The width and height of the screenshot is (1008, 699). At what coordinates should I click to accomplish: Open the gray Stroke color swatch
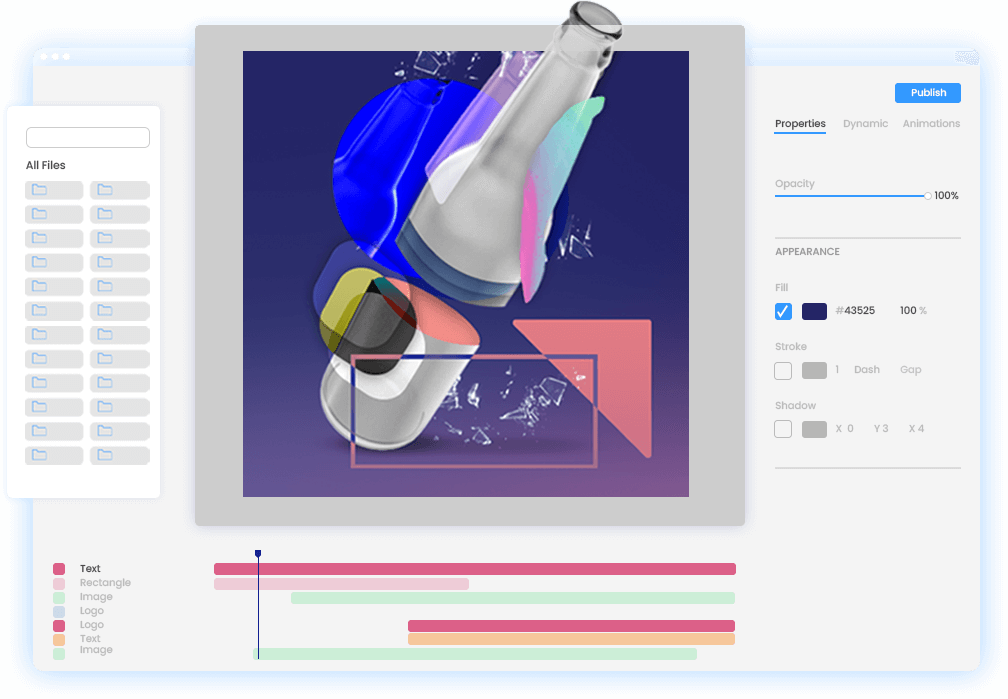click(814, 370)
